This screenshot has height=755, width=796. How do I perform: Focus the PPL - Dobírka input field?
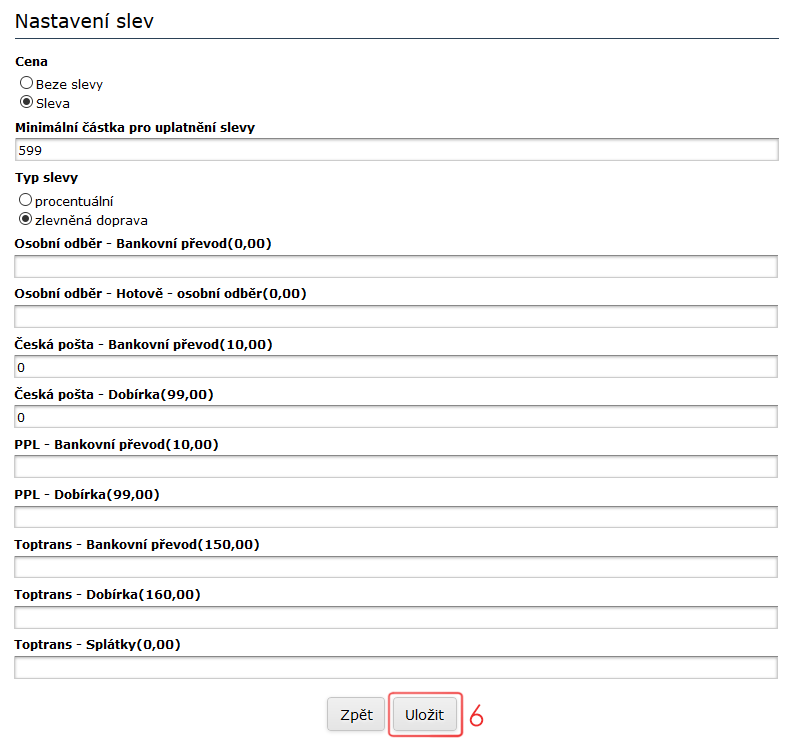(396, 517)
